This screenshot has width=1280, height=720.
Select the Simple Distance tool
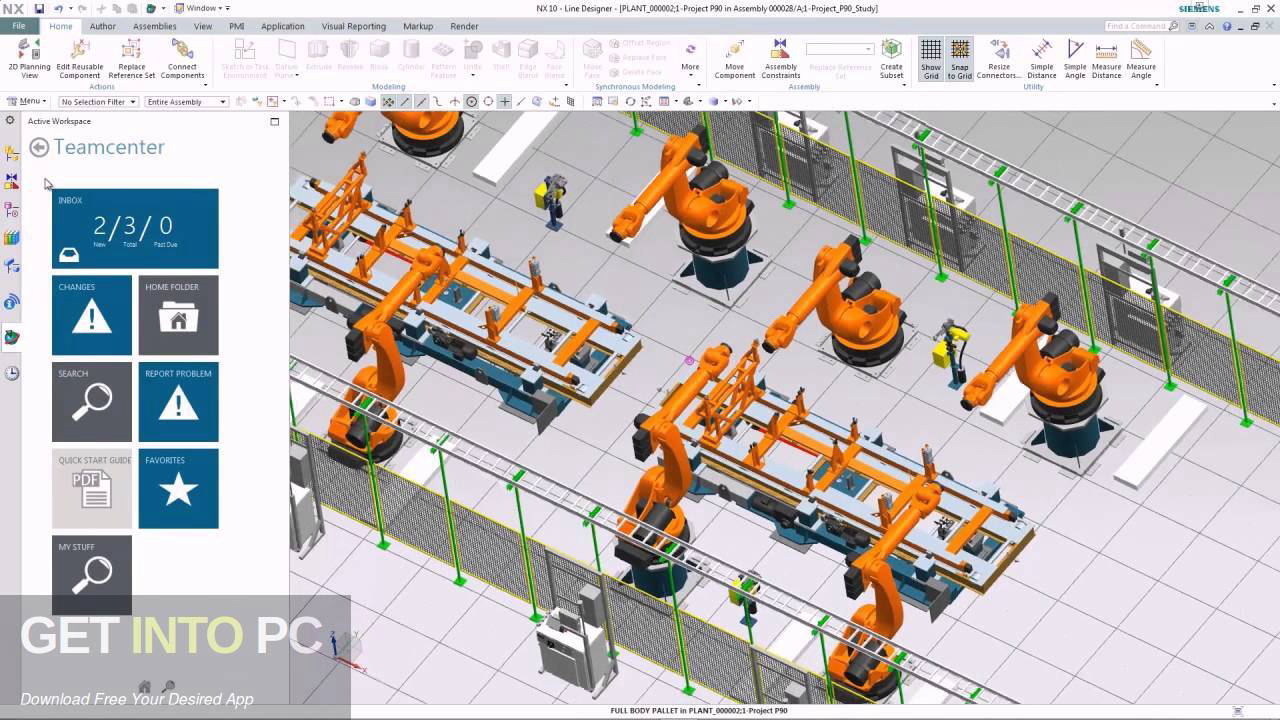(1041, 59)
